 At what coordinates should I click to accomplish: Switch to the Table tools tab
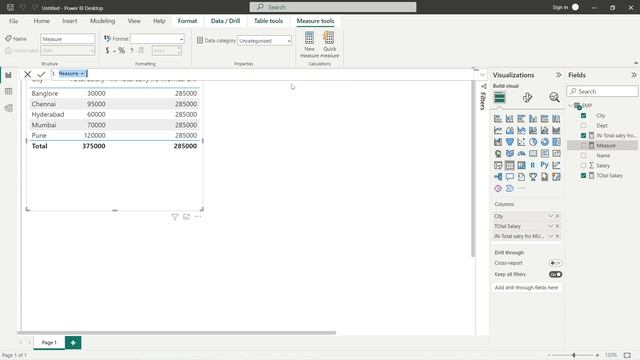tap(268, 21)
